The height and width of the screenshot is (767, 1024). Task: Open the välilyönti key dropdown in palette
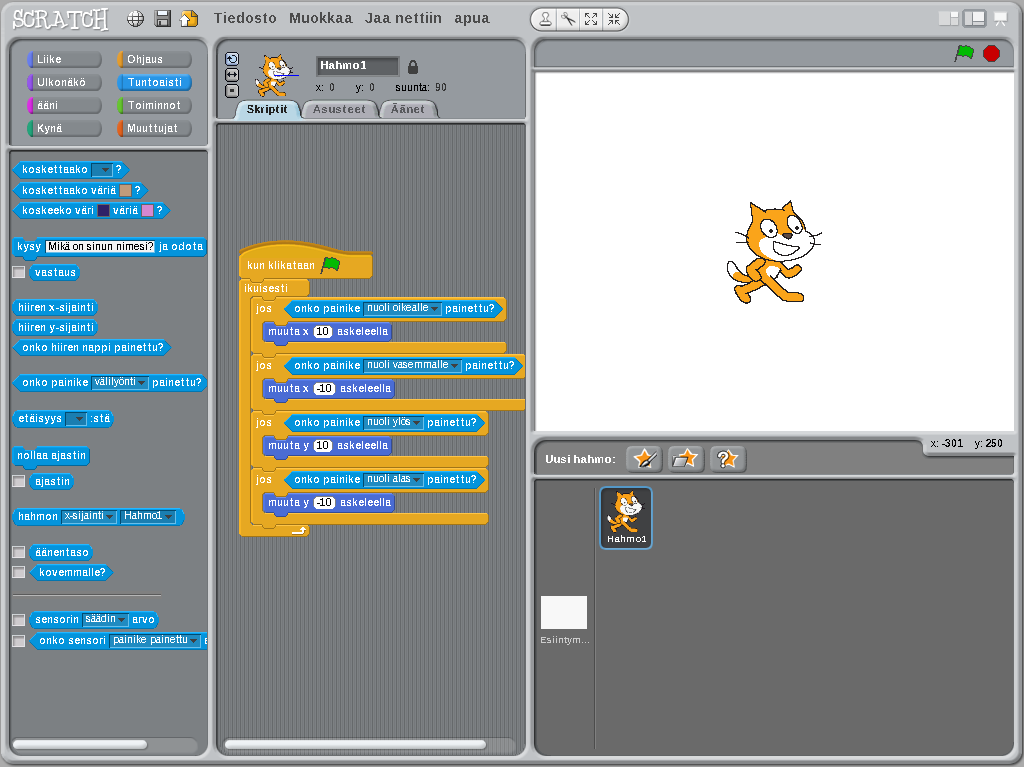click(x=120, y=382)
